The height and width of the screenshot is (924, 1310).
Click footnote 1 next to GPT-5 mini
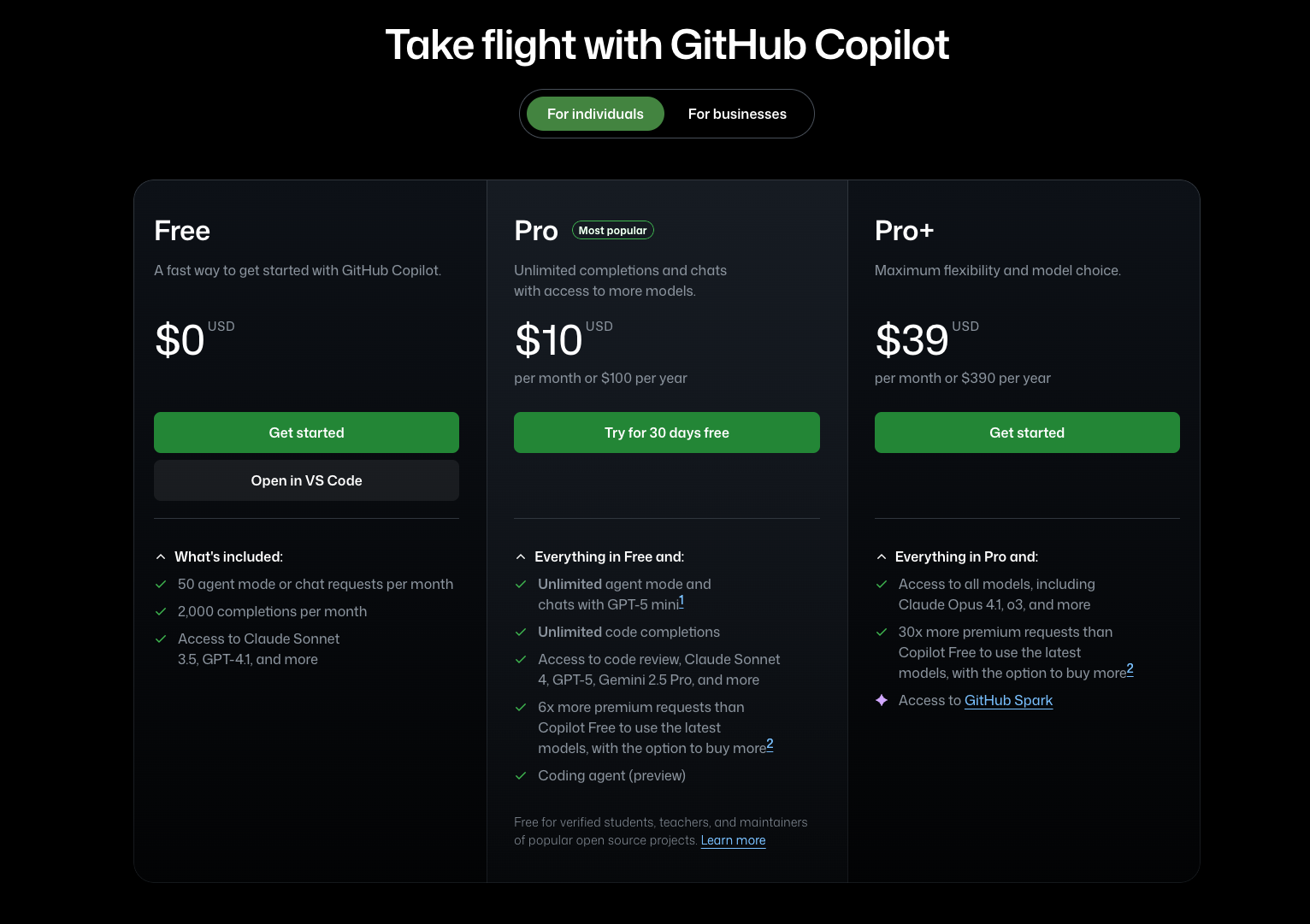click(682, 601)
